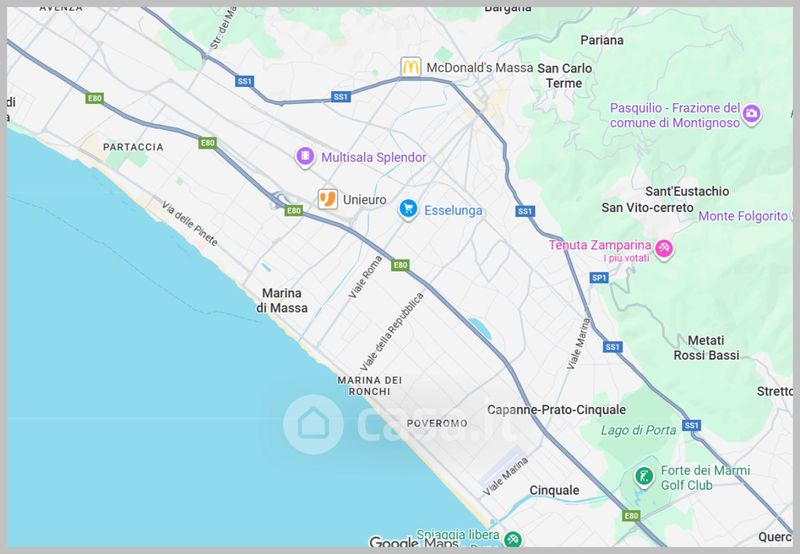Image resolution: width=800 pixels, height=554 pixels.
Task: Select the Tenuta Zamparina pink pin
Action: tap(664, 249)
